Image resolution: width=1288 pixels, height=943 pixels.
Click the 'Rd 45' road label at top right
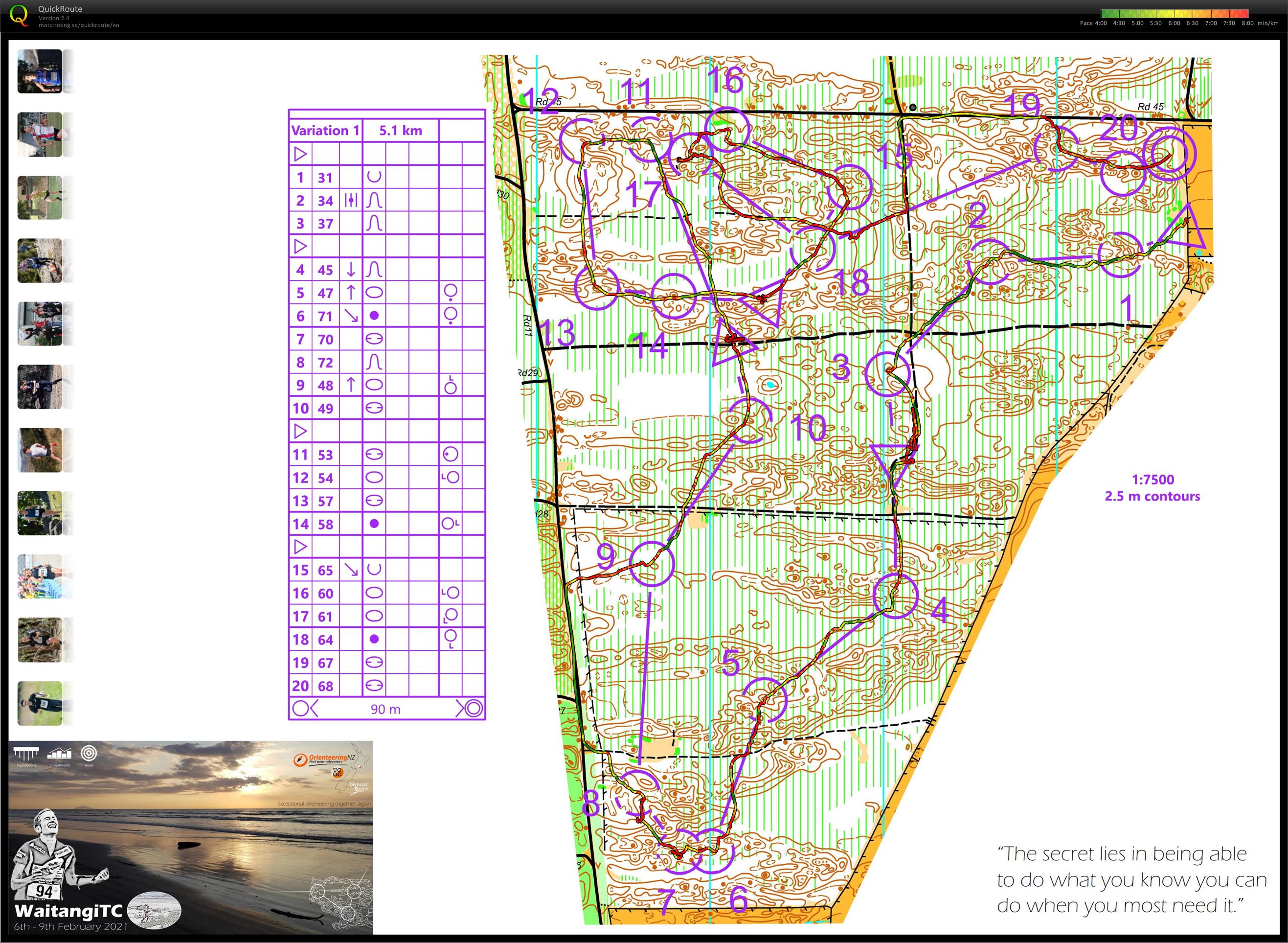[1151, 107]
